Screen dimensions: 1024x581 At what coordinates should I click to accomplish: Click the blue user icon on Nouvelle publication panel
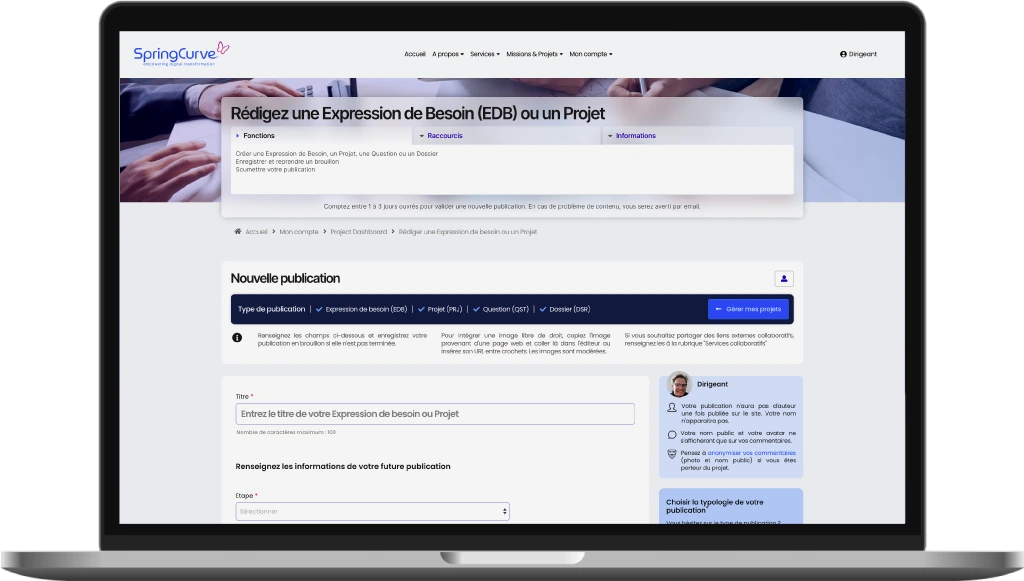tap(784, 278)
